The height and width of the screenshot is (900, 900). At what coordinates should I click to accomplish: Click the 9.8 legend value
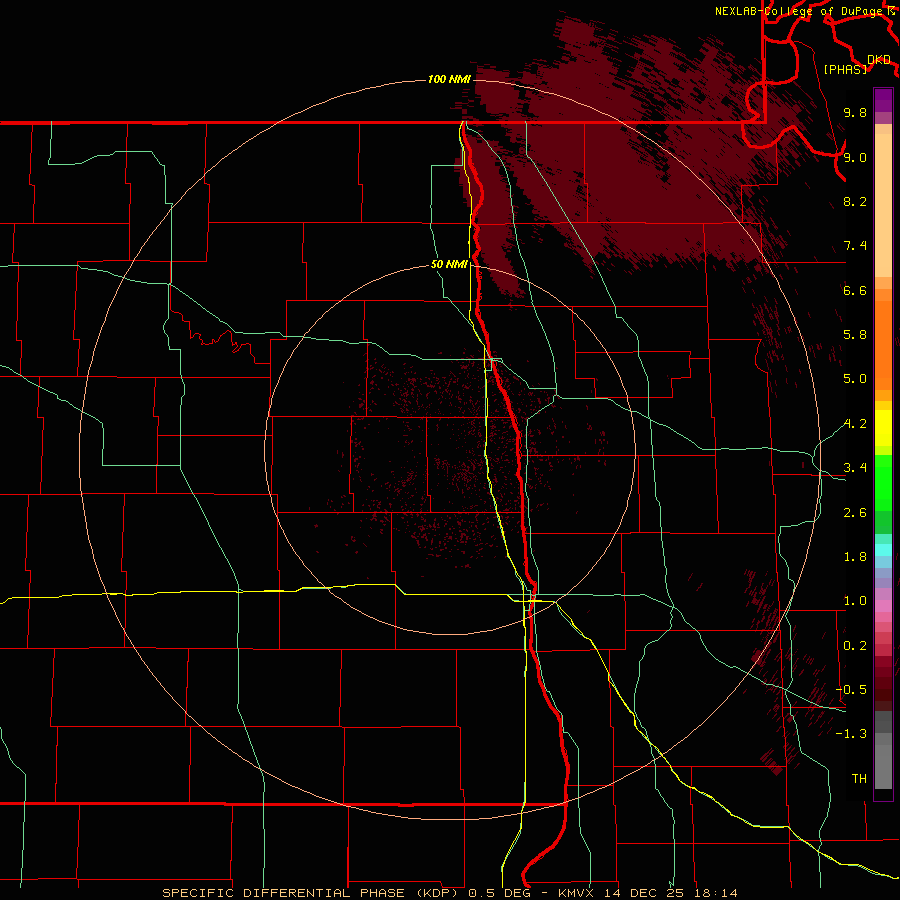[855, 112]
